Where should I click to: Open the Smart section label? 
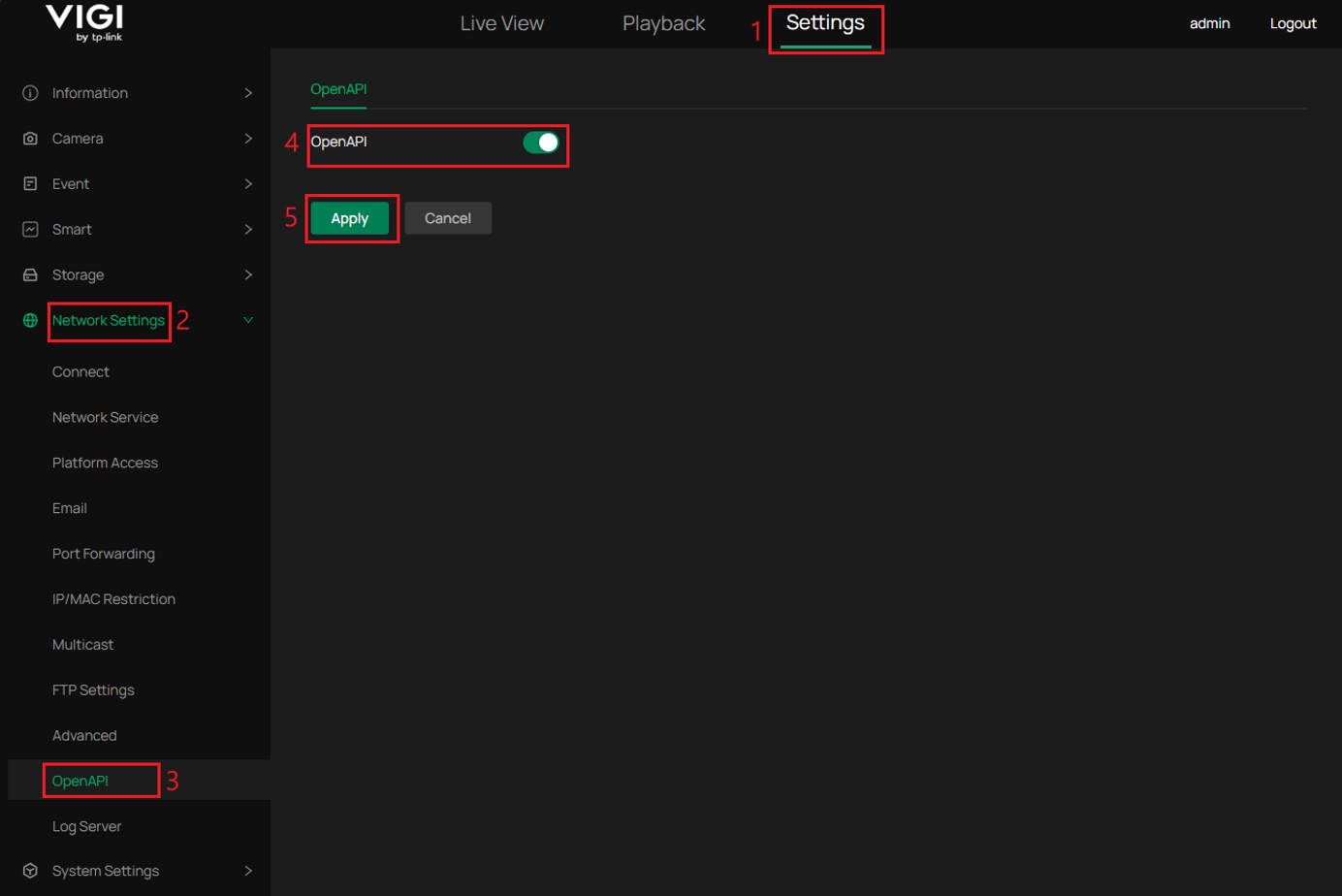coord(72,230)
